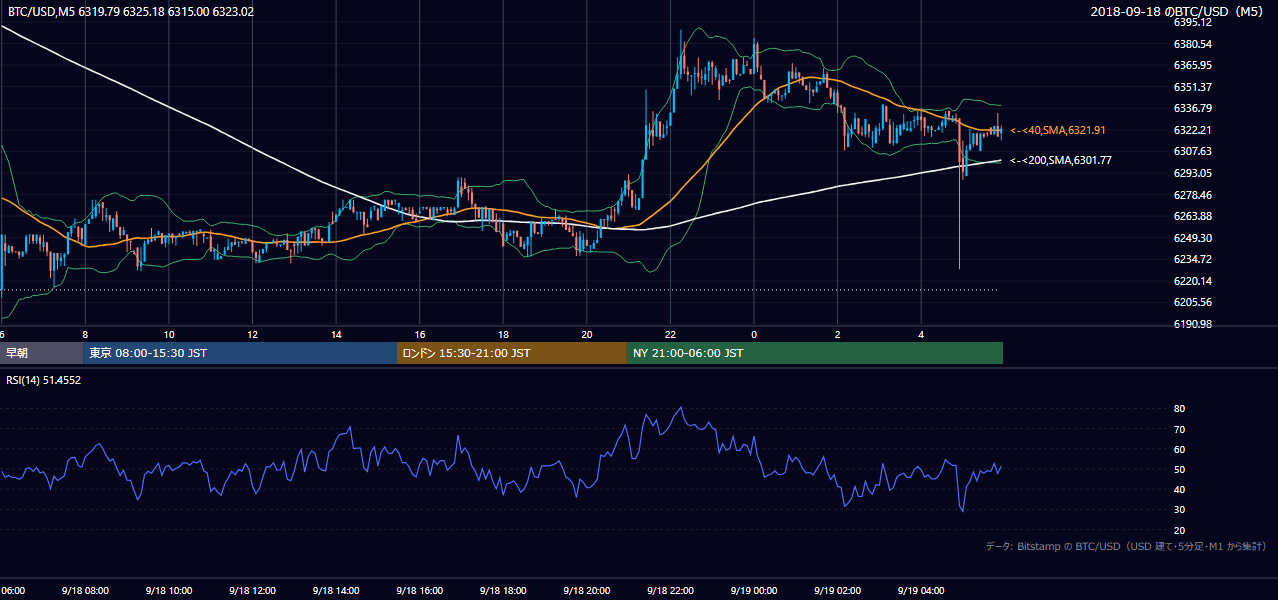This screenshot has width=1278, height=600.
Task: Click the 6293.05 price axis label
Action: point(1192,173)
